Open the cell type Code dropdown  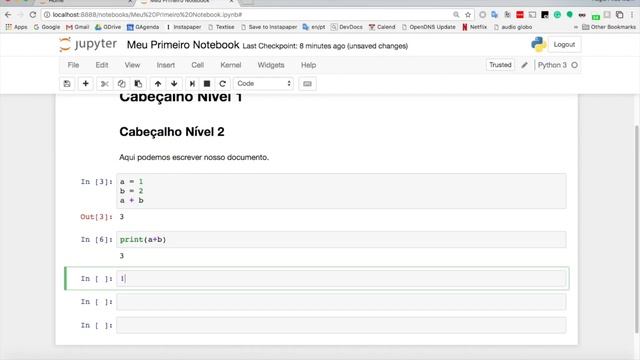pyautogui.click(x=263, y=84)
